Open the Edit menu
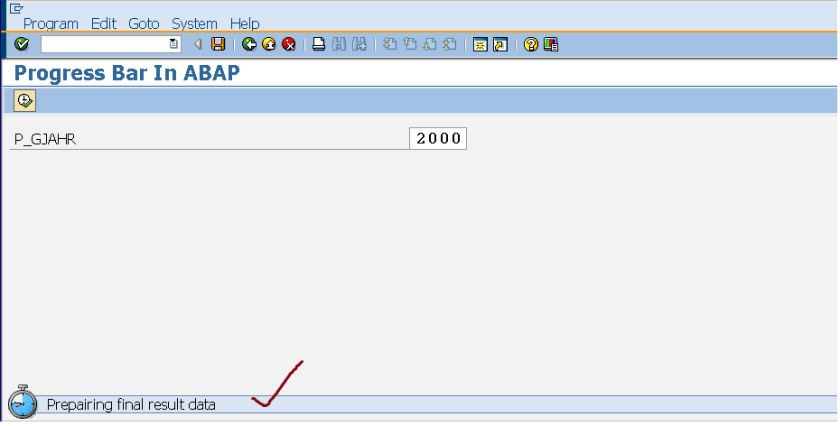840x426 pixels. [103, 24]
